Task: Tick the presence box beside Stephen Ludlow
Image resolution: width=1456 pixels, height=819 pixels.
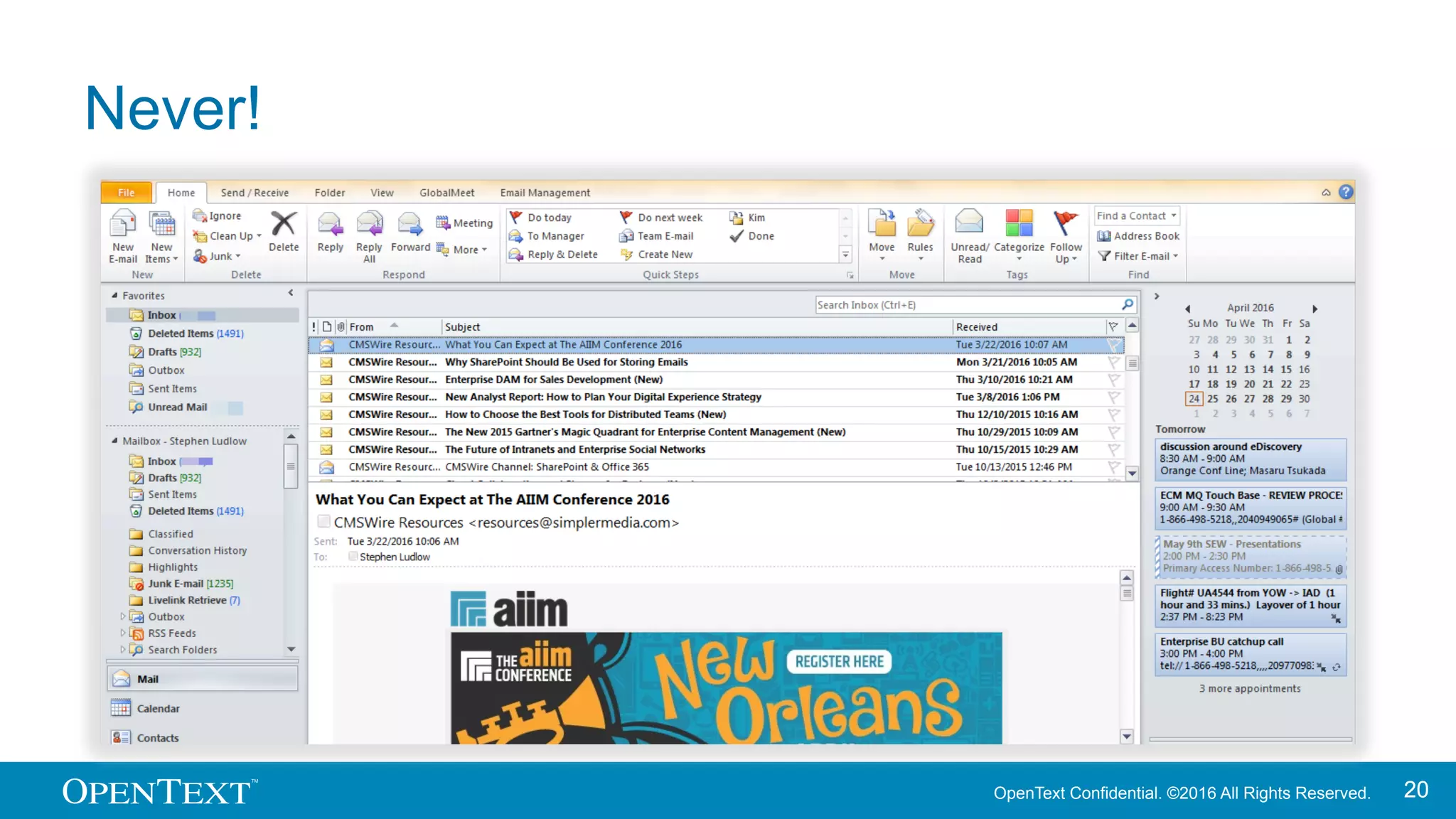Action: pos(353,557)
